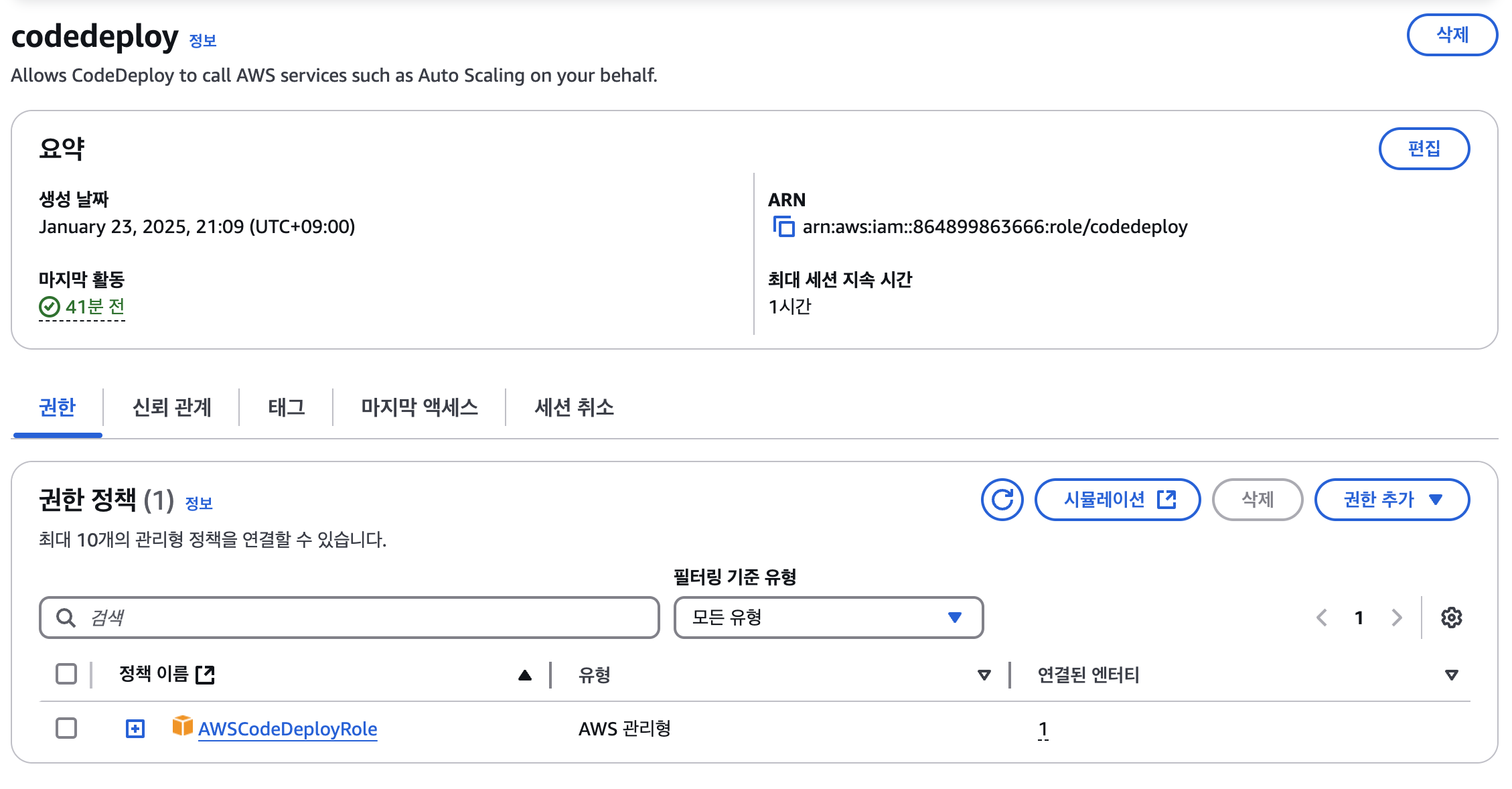Switch to the 신뢰 관계 tab
Viewport: 1512px width, 789px height.
(x=171, y=407)
